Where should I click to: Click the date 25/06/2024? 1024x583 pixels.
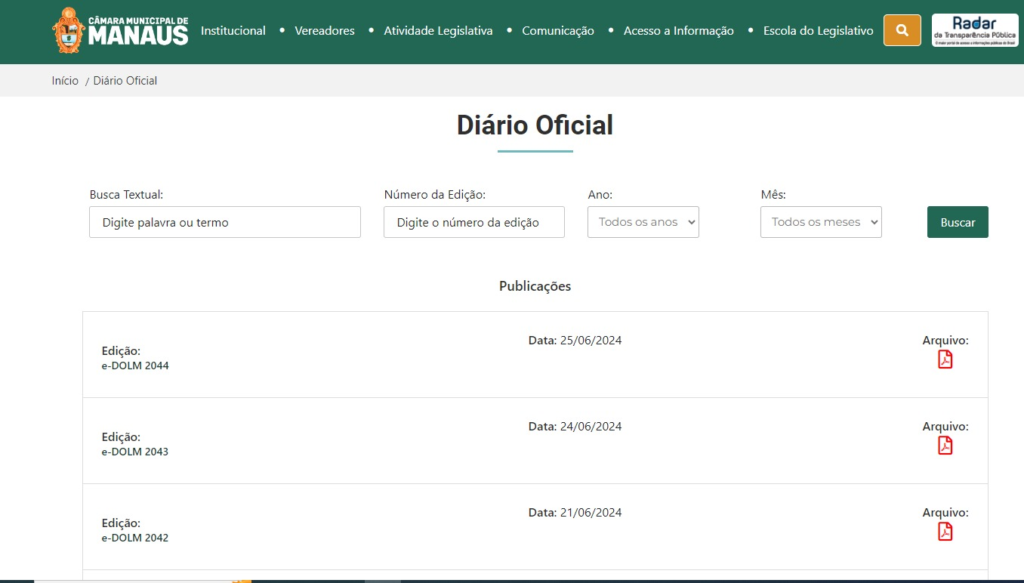pos(590,340)
